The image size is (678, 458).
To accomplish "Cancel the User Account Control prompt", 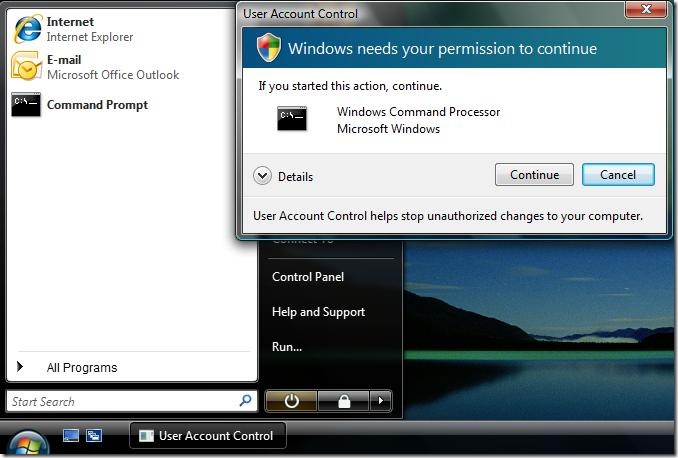I will coord(618,175).
